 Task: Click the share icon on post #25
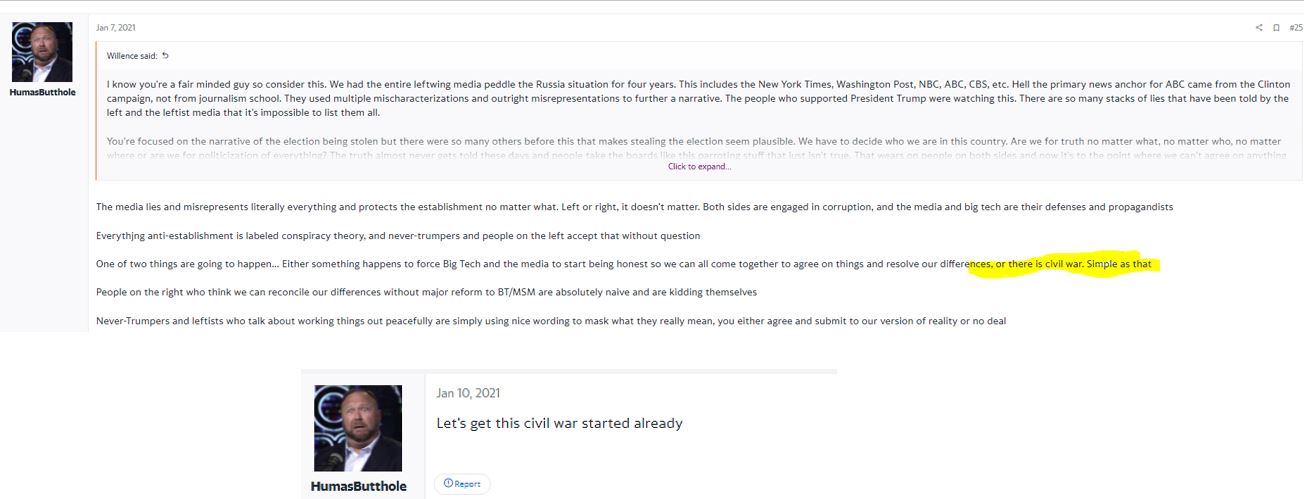point(1259,28)
